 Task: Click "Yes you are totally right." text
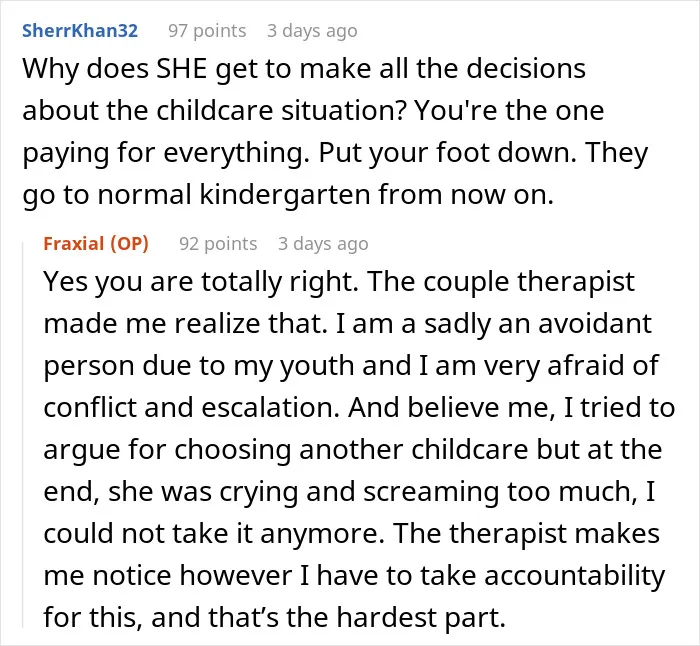click(x=201, y=282)
